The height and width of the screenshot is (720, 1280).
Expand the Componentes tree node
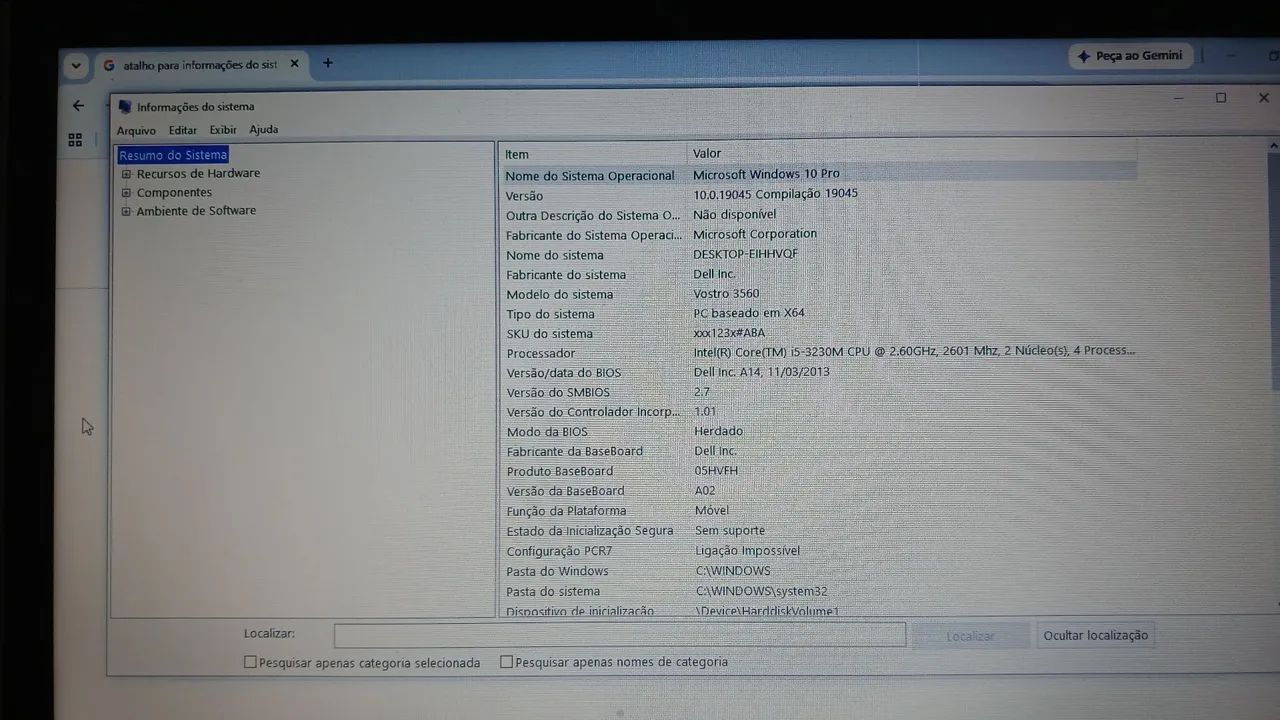[x=127, y=193]
